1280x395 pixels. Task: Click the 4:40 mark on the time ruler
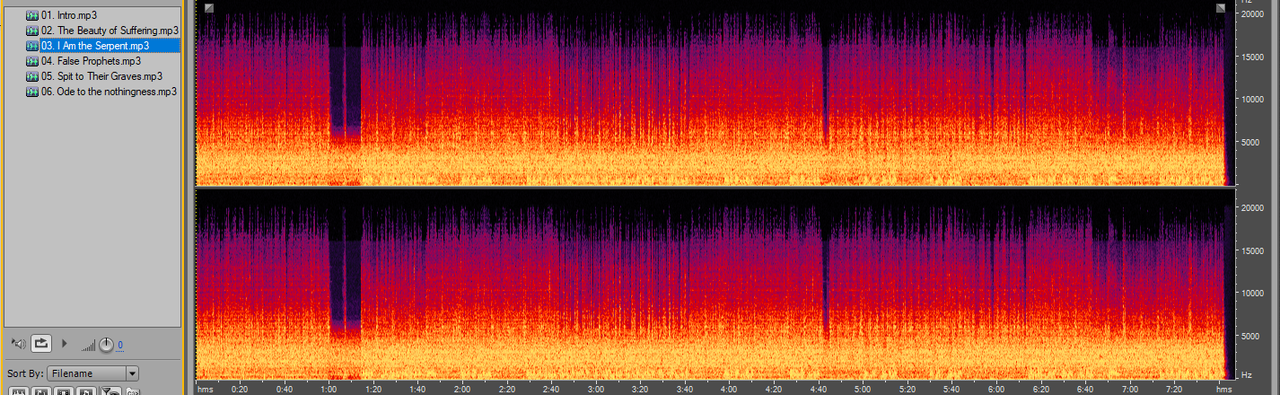tap(818, 389)
